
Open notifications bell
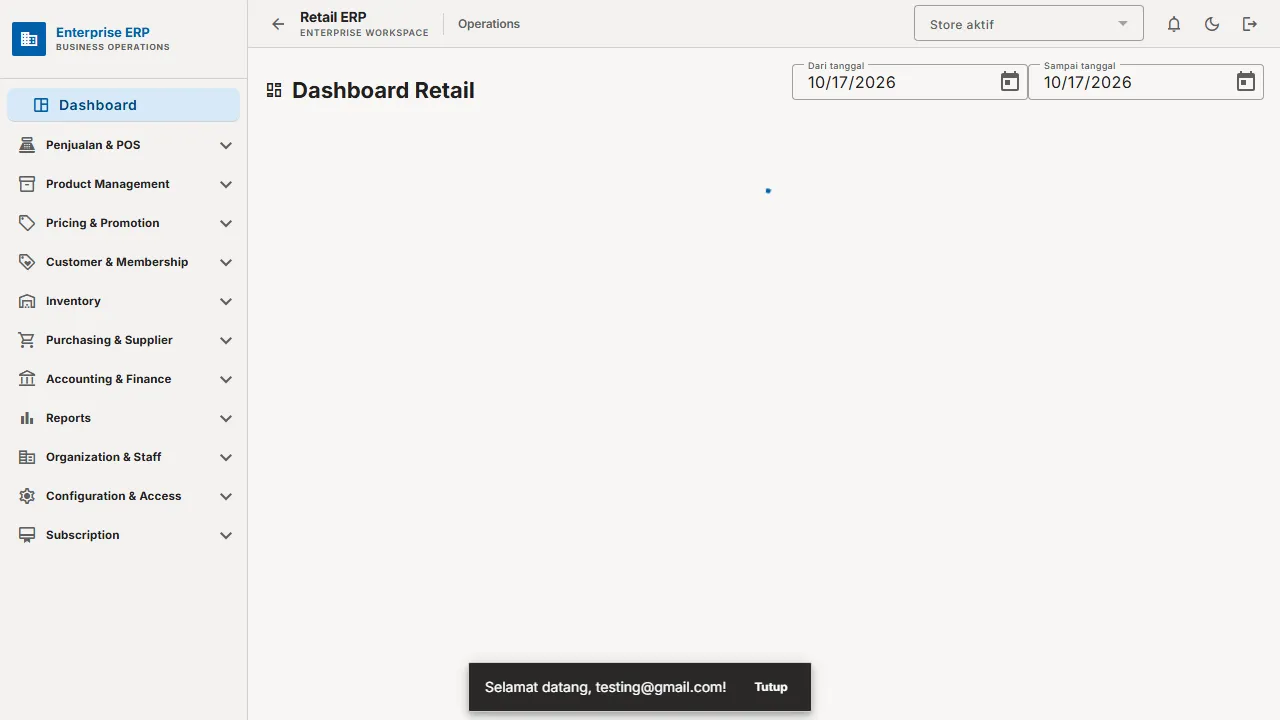pyautogui.click(x=1174, y=24)
